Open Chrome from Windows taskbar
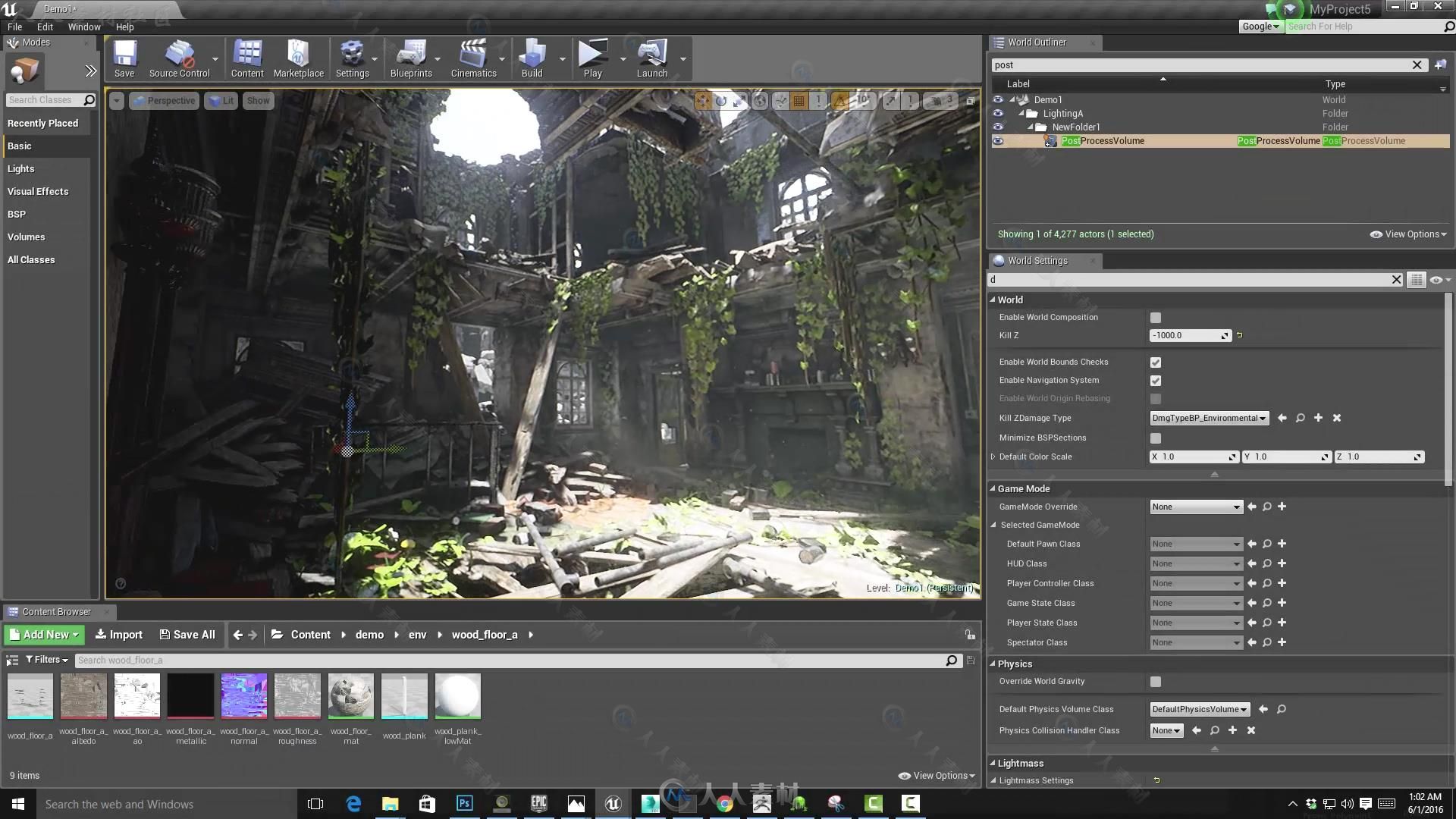This screenshot has height=819, width=1456. pos(724,804)
